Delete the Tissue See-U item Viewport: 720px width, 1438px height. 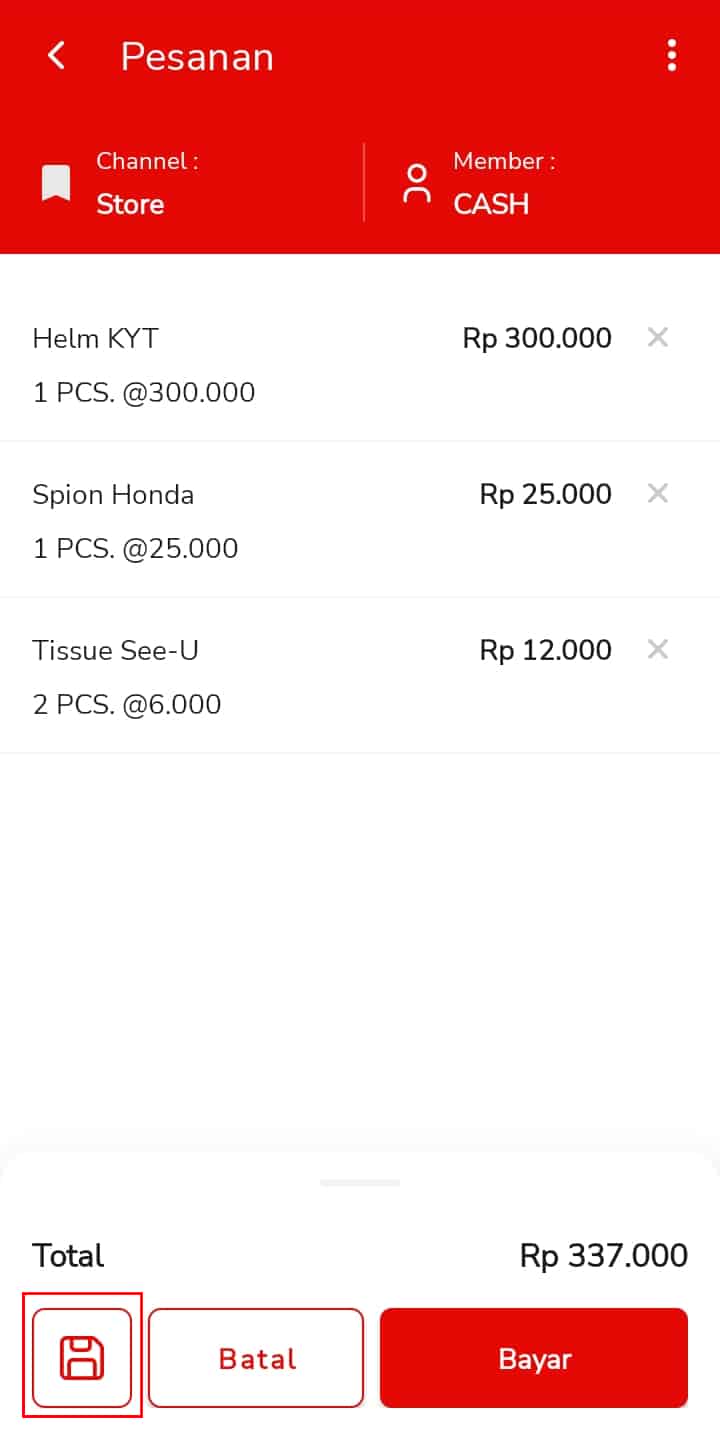[x=657, y=650]
